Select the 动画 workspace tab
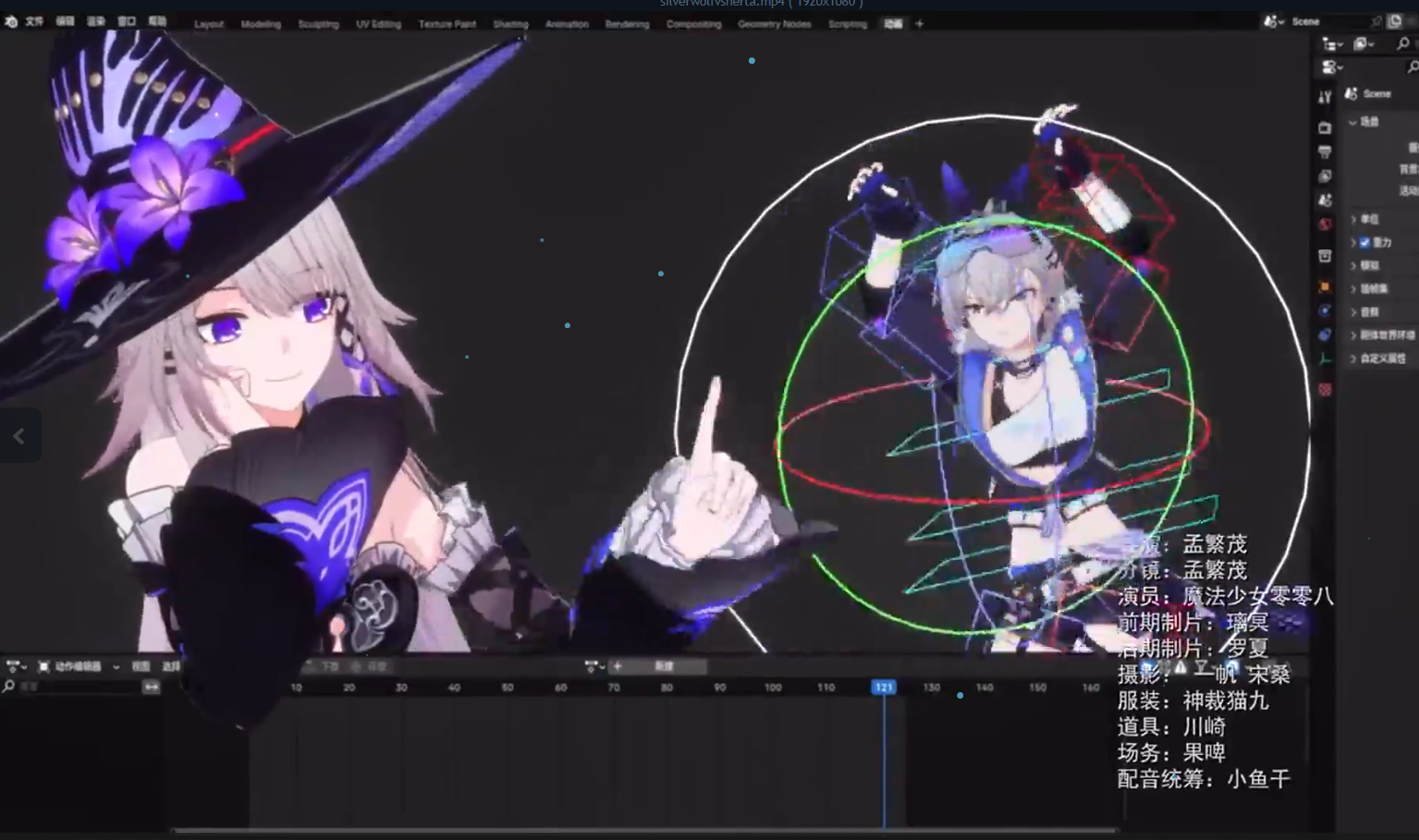This screenshot has width=1419, height=840. [893, 24]
